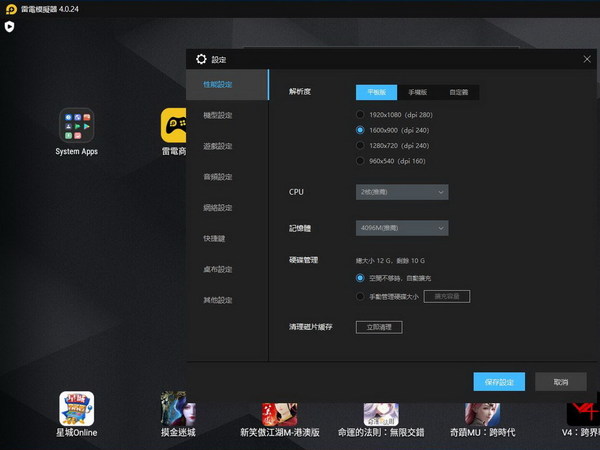Open the 記憶體 memory dropdown
600x450 pixels.
click(402, 228)
